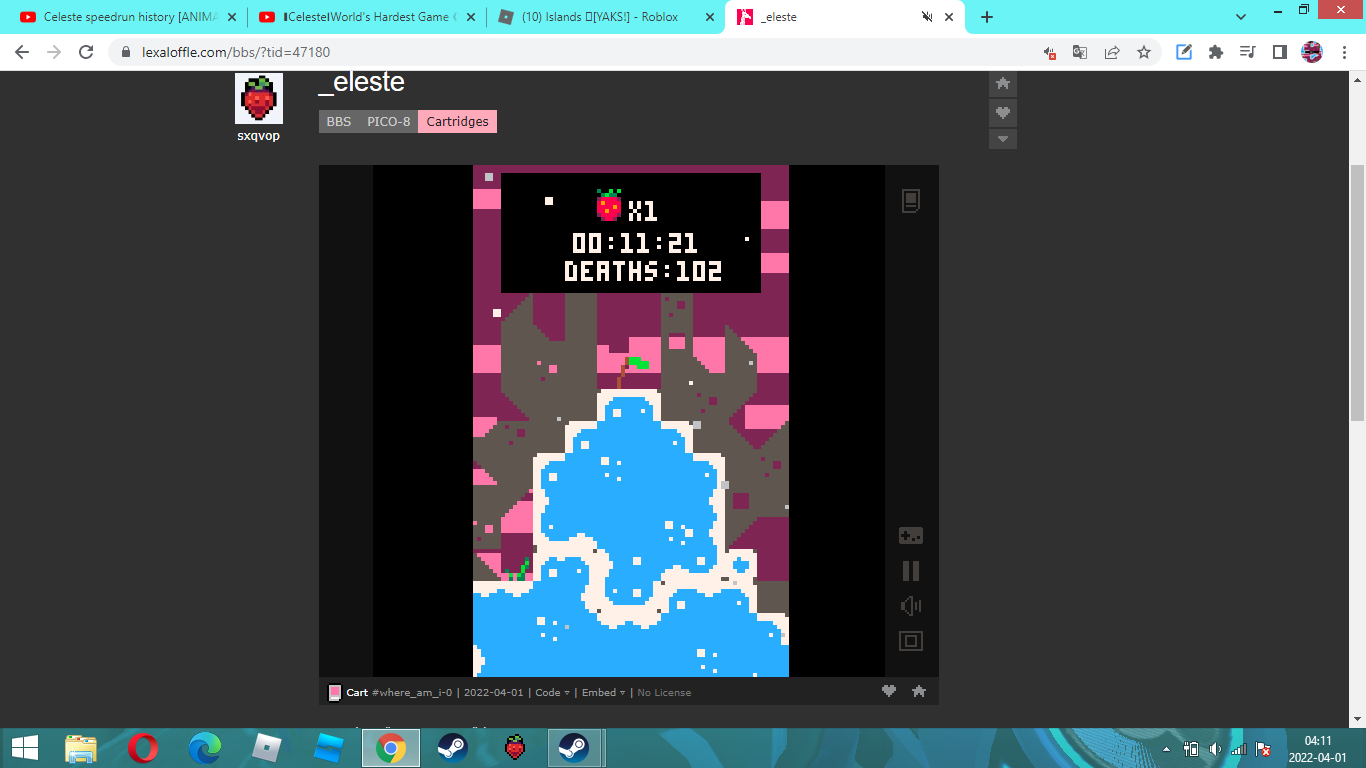Switch to the Celeste speedrun history tab
Image resolution: width=1366 pixels, height=768 pixels.
pyautogui.click(x=126, y=17)
